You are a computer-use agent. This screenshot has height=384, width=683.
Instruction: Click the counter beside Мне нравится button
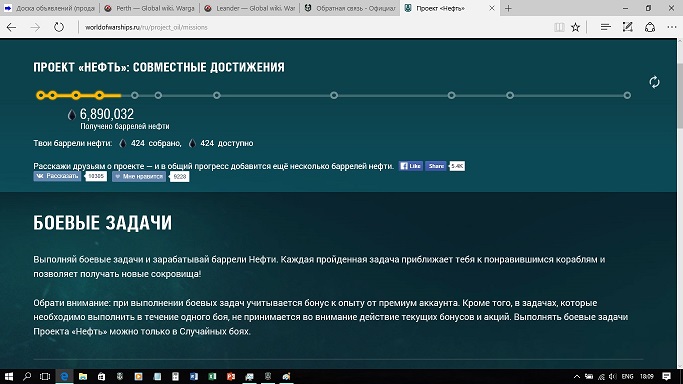[x=179, y=176]
